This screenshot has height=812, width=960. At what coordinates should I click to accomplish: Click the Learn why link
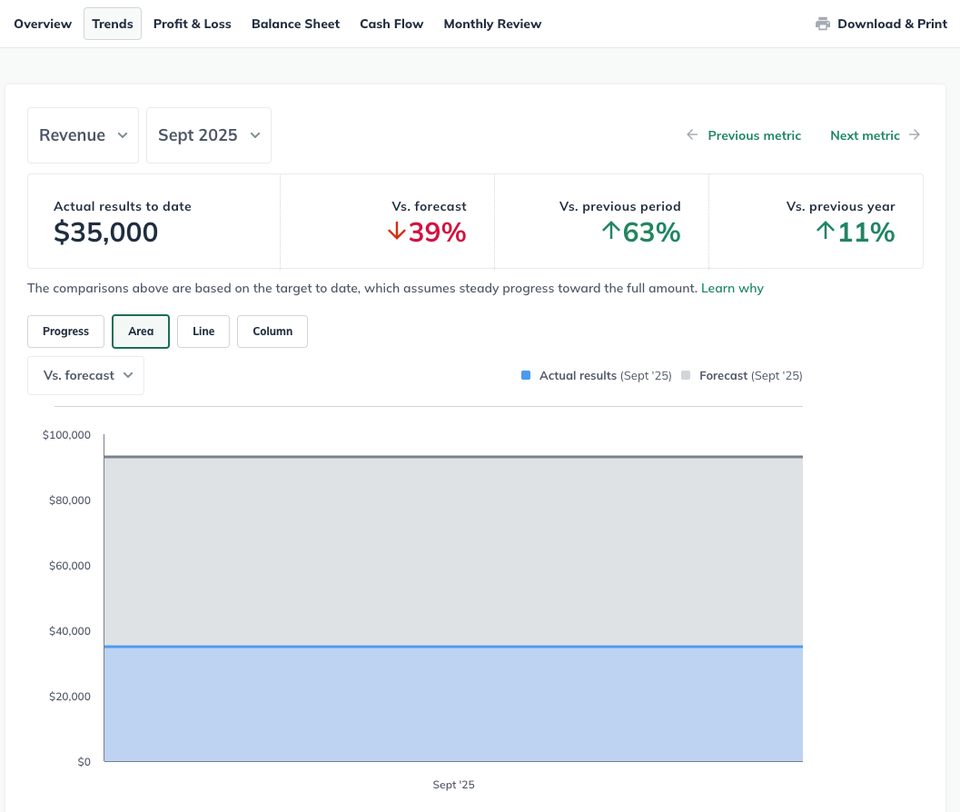coord(732,288)
